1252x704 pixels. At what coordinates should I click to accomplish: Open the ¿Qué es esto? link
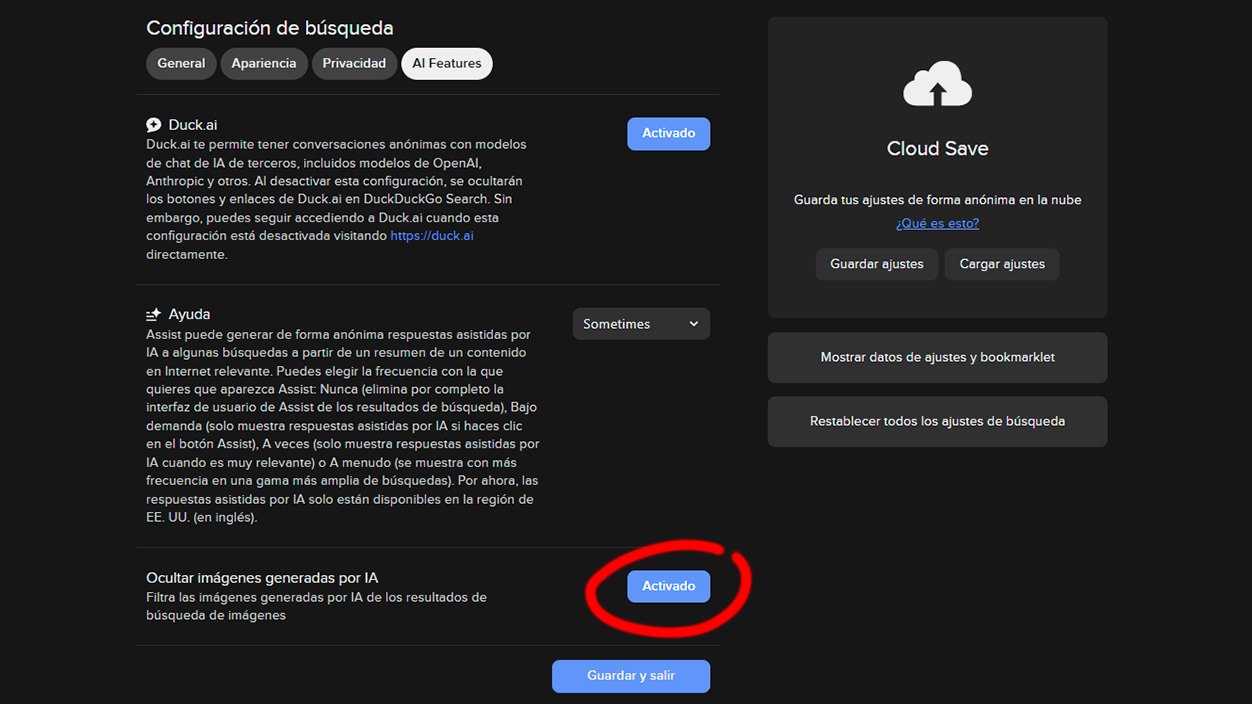click(937, 223)
